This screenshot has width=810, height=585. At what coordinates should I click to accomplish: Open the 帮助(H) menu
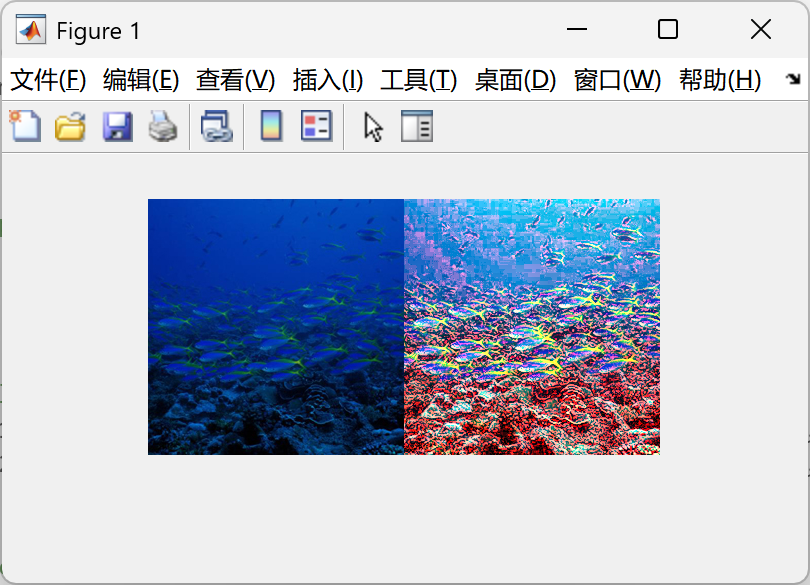720,80
